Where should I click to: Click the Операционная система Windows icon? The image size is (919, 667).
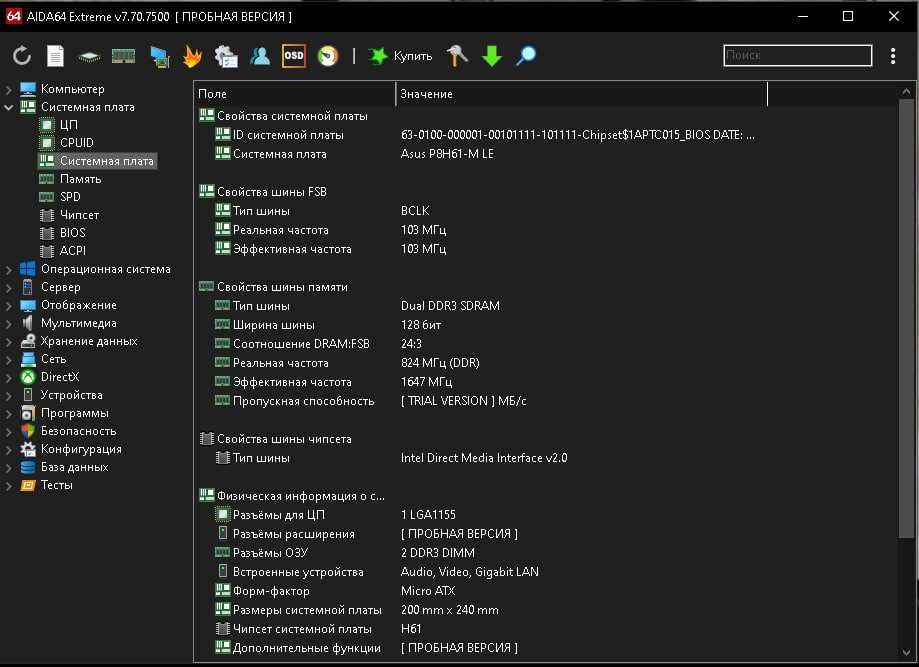28,269
